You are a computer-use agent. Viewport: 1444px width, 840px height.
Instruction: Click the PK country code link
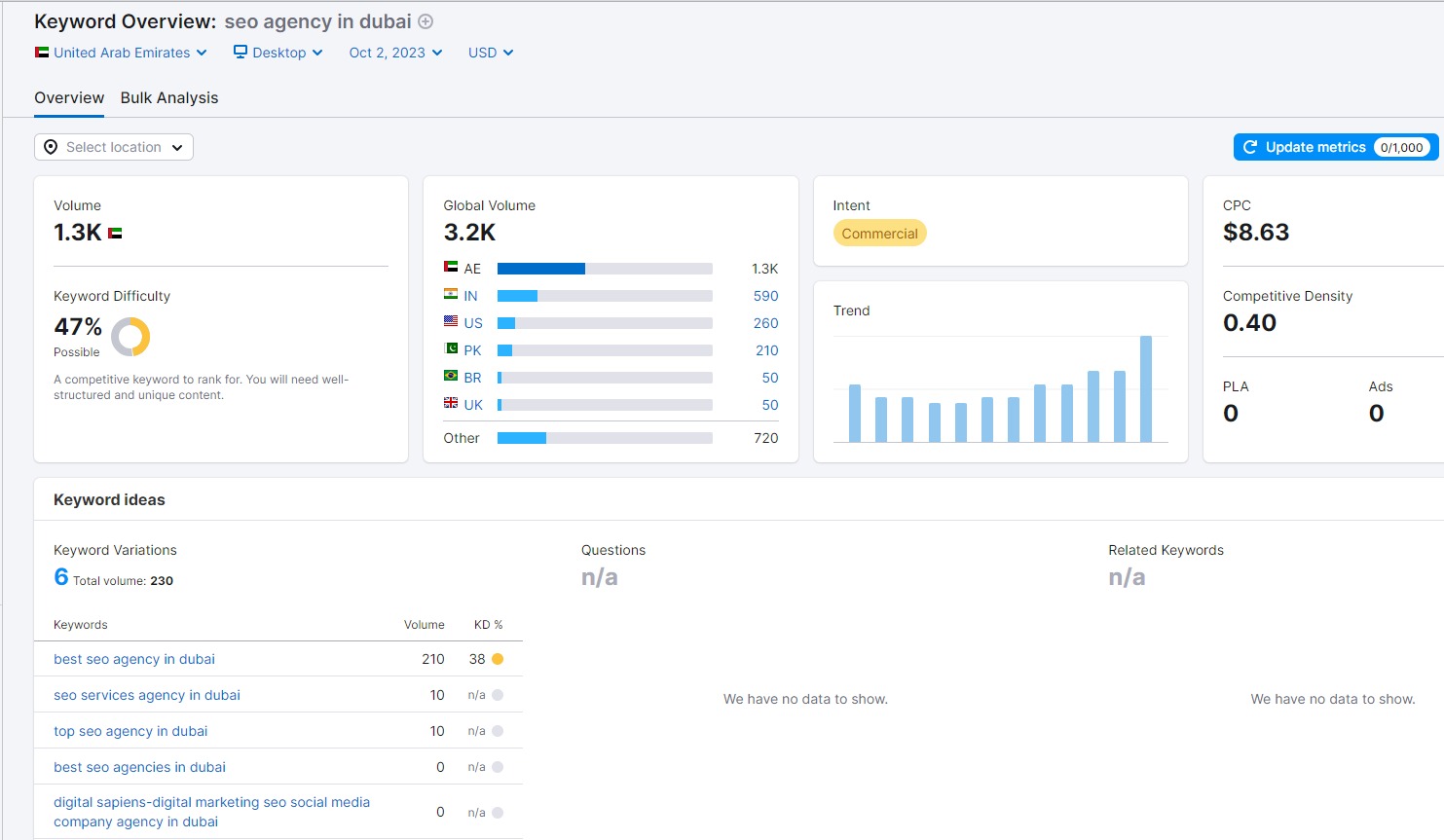(x=472, y=350)
